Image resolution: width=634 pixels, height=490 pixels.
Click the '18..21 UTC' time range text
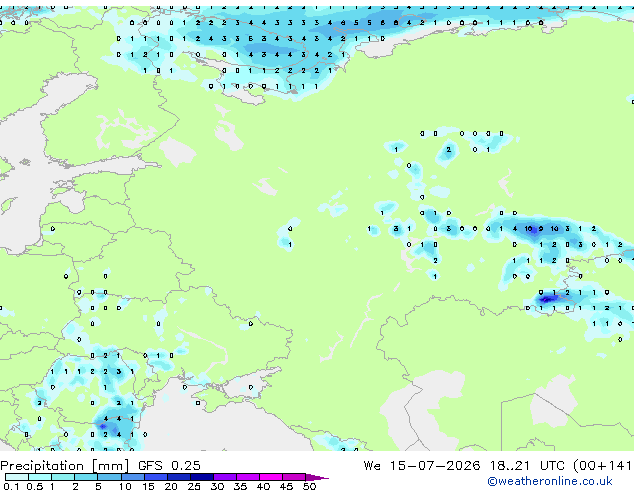coord(528,466)
